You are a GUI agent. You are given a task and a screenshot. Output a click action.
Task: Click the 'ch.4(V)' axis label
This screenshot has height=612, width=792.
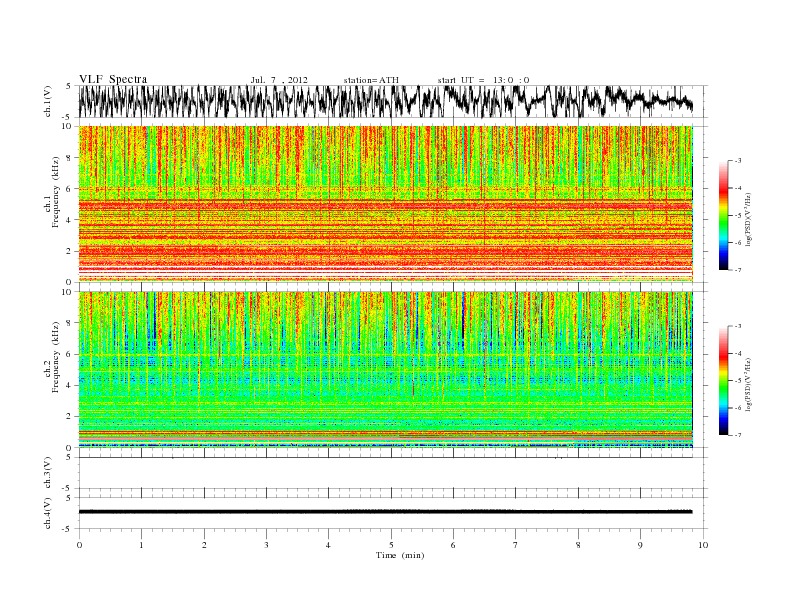click(x=48, y=513)
